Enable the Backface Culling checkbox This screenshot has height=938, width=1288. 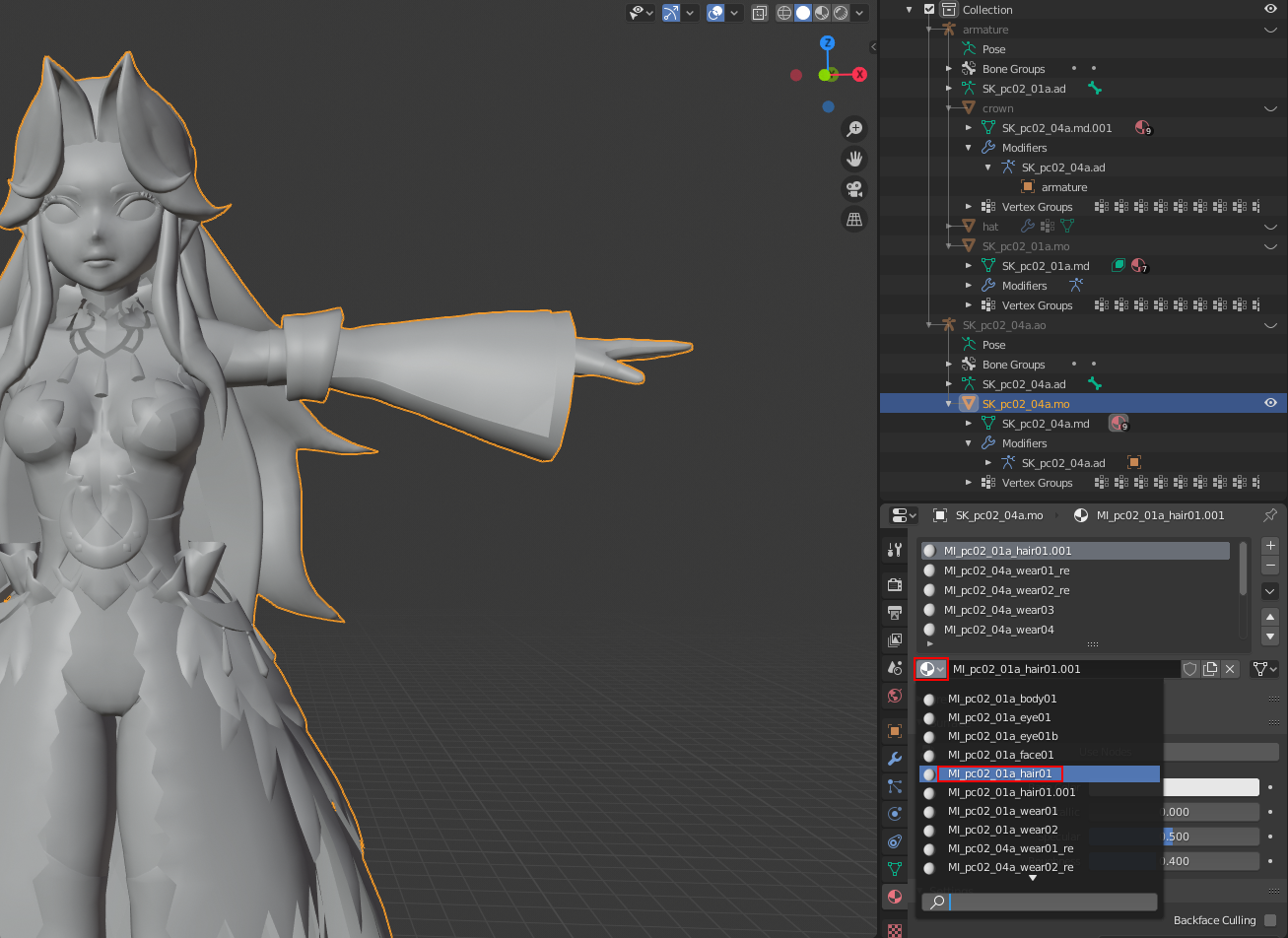point(1270,920)
